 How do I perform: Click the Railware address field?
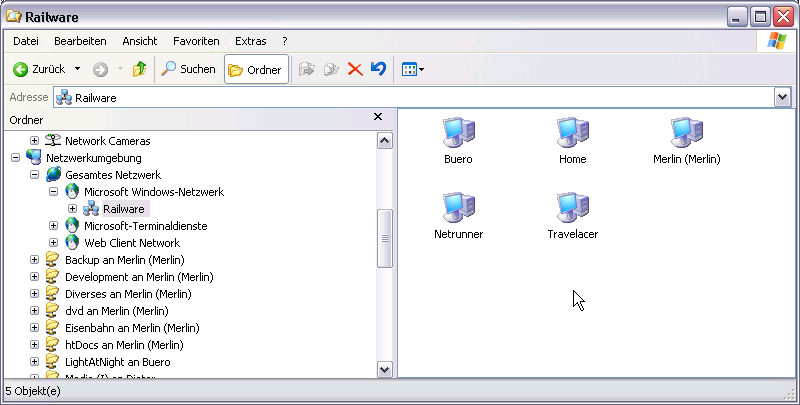(413, 97)
